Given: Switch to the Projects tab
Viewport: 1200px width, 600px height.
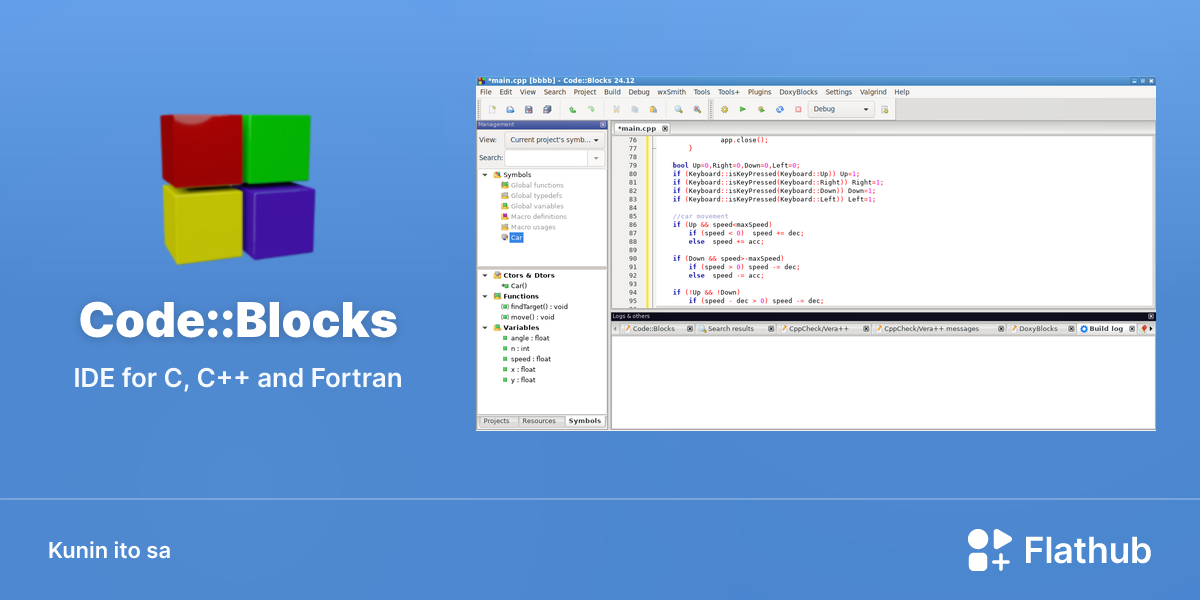Looking at the screenshot, I should pos(497,421).
